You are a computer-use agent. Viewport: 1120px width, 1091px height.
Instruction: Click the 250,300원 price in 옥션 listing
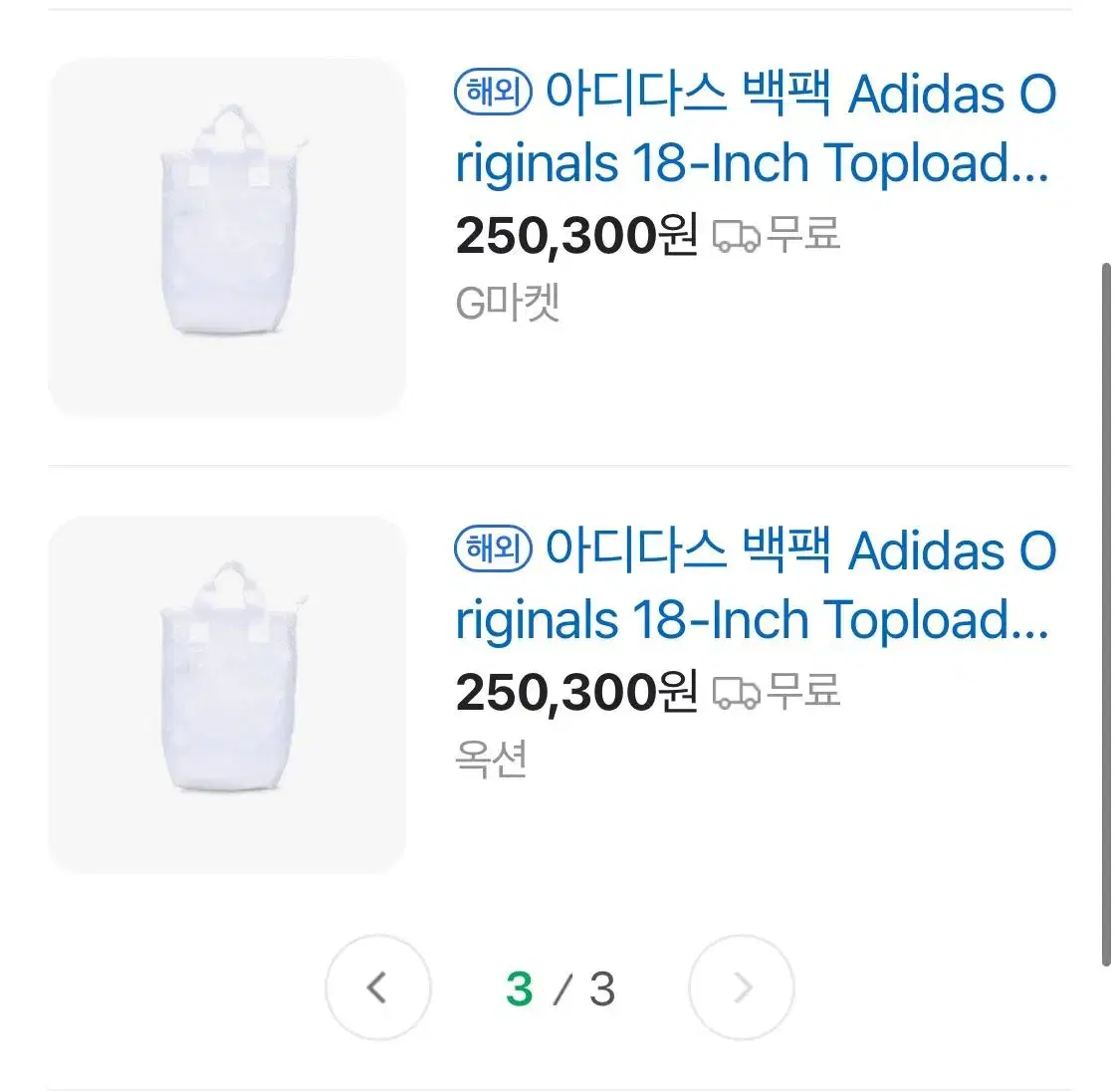pyautogui.click(x=576, y=692)
